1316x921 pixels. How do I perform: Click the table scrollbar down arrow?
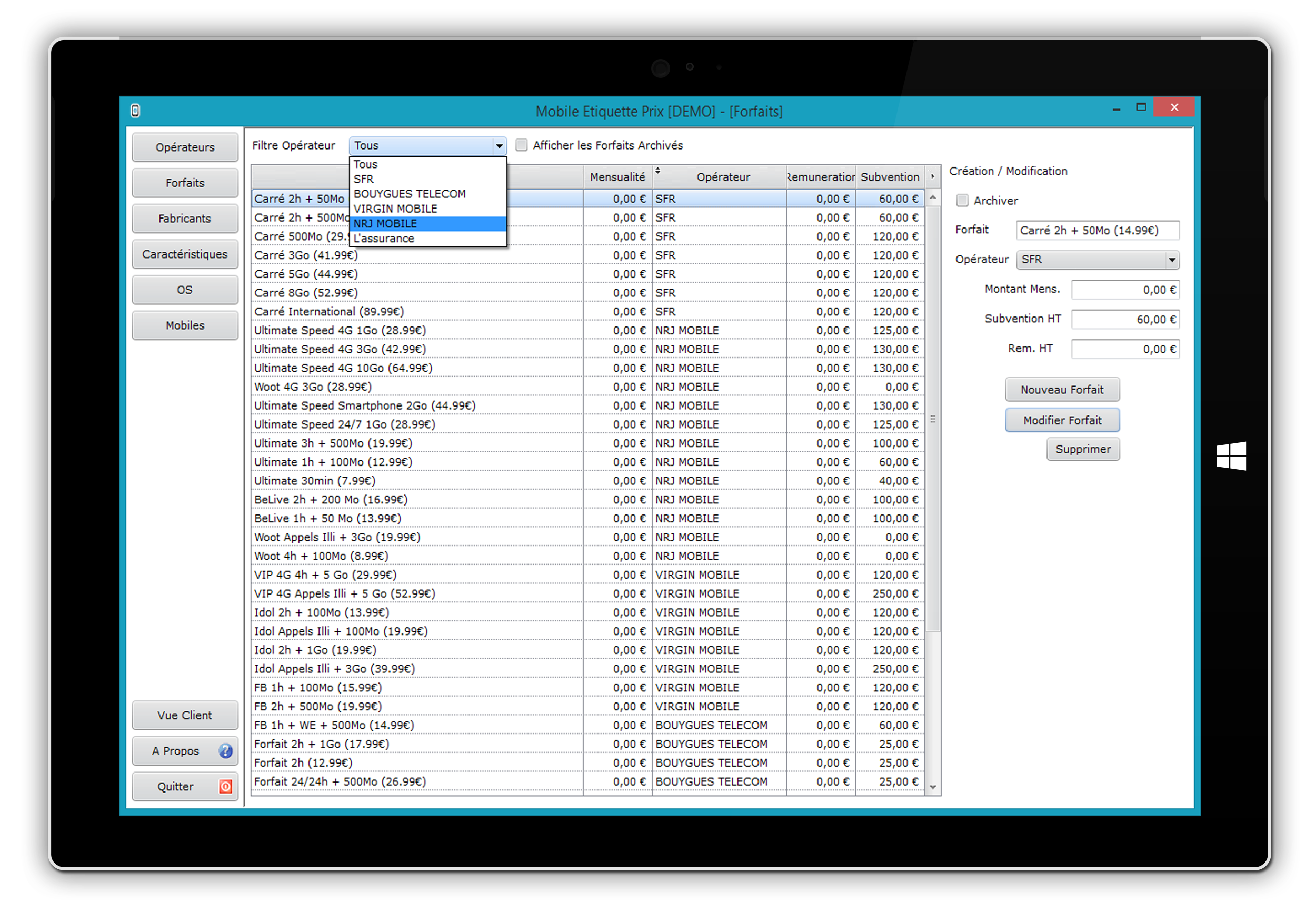point(933,787)
